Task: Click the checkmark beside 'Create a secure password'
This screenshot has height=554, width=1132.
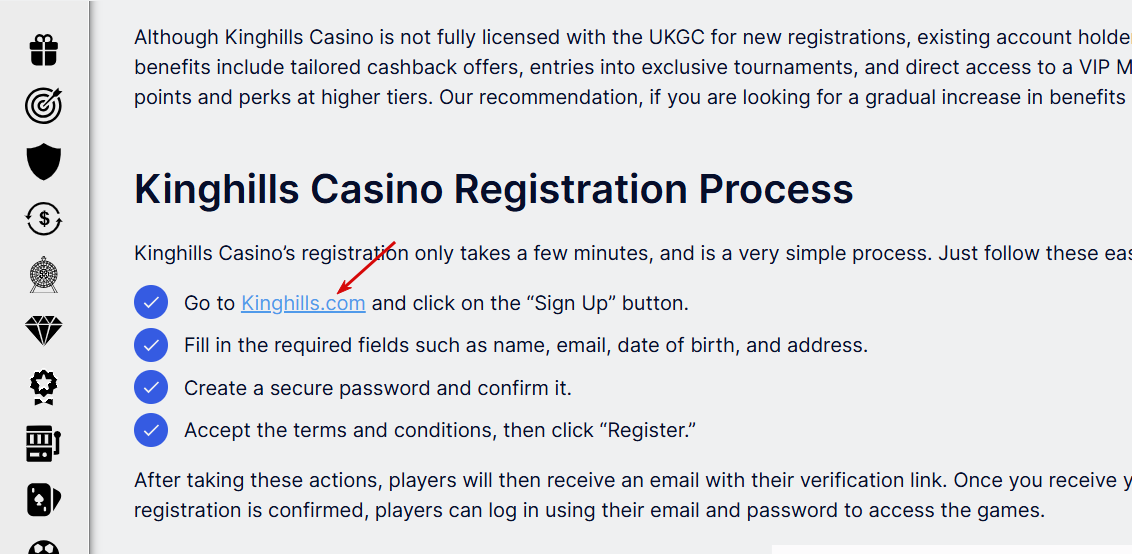Action: (x=150, y=387)
